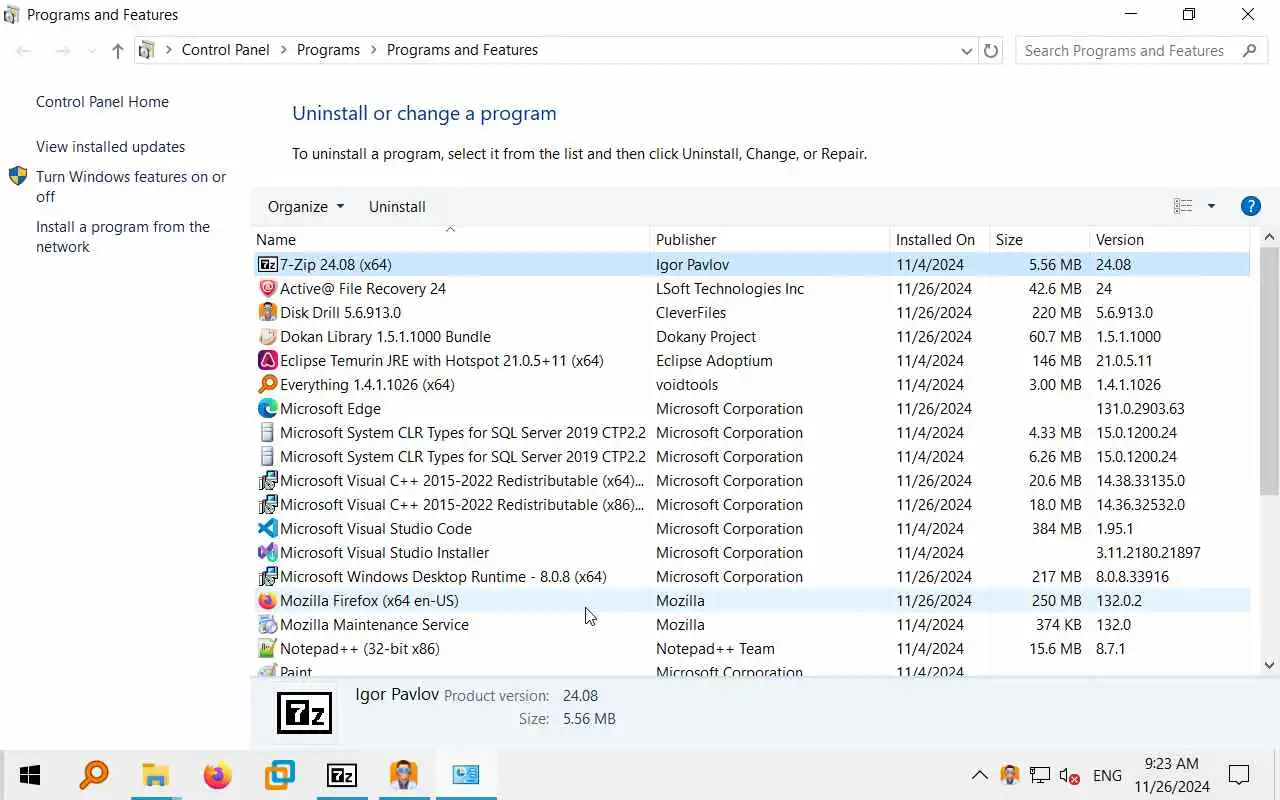This screenshot has width=1280, height=800.
Task: Click the search magnifier icon in search box
Action: pyautogui.click(x=1250, y=50)
